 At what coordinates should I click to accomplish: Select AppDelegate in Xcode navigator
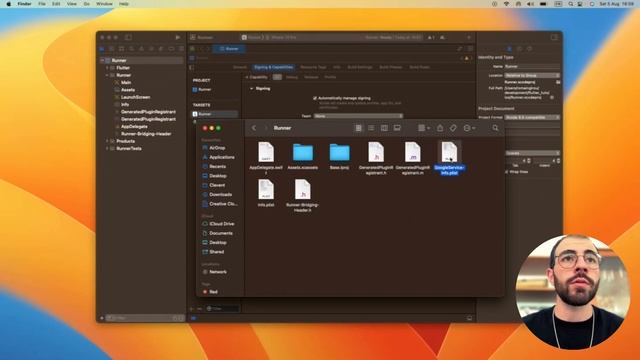[134, 127]
